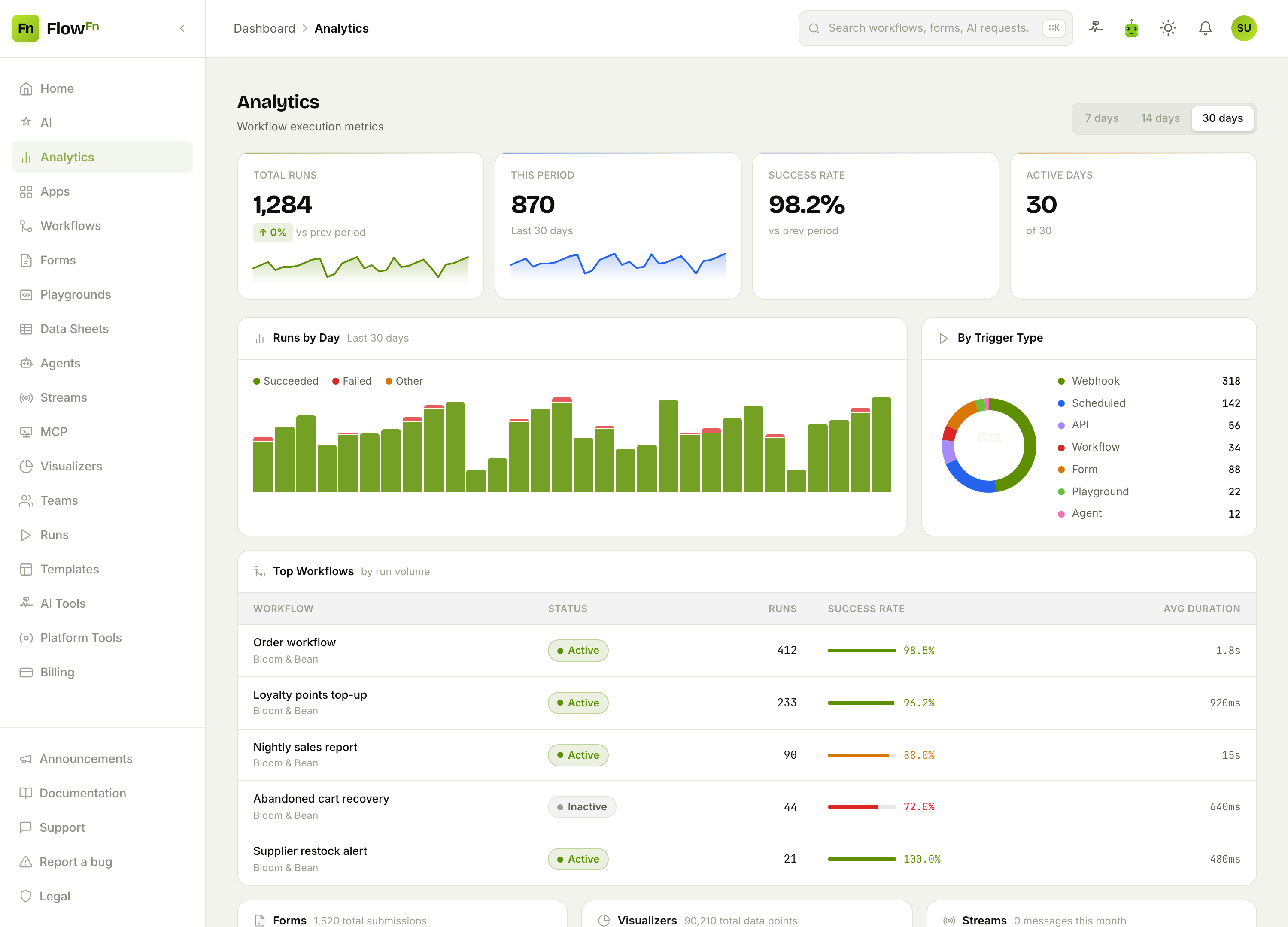Select the 30 days range tab

1222,118
